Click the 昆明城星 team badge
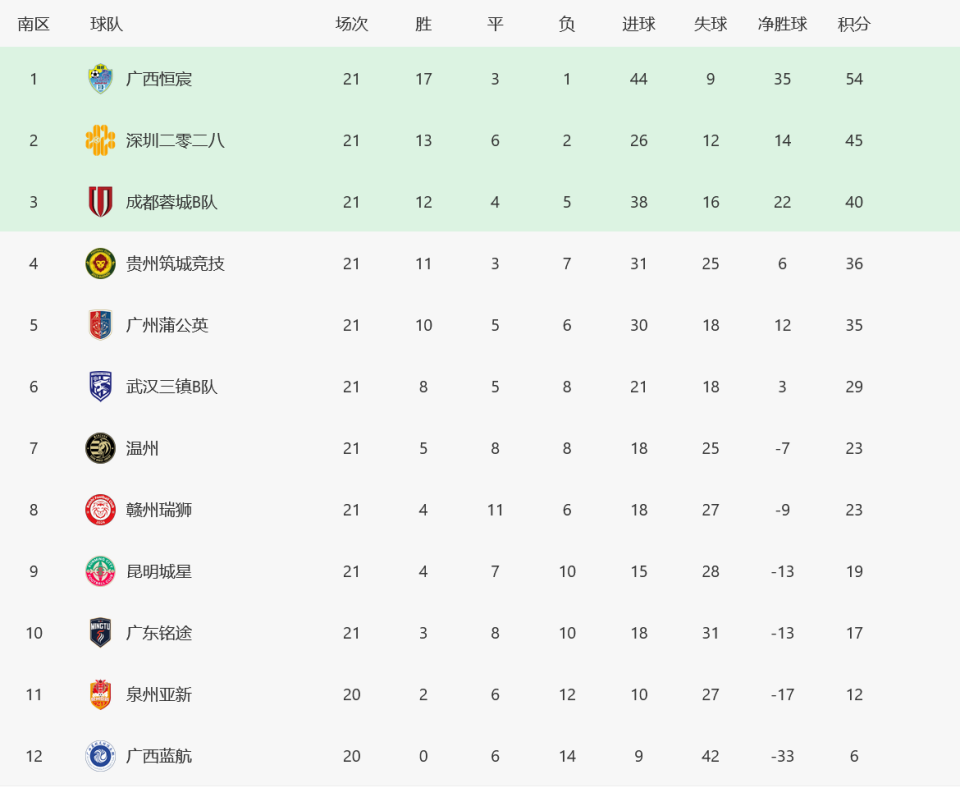Viewport: 960px width, 788px height. 100,571
